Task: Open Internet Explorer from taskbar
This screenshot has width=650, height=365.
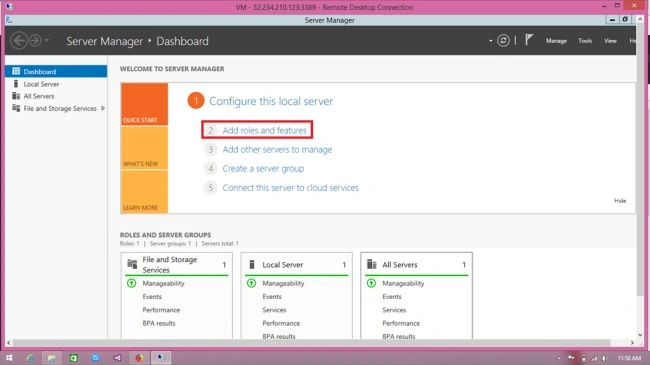Action: [x=30, y=358]
